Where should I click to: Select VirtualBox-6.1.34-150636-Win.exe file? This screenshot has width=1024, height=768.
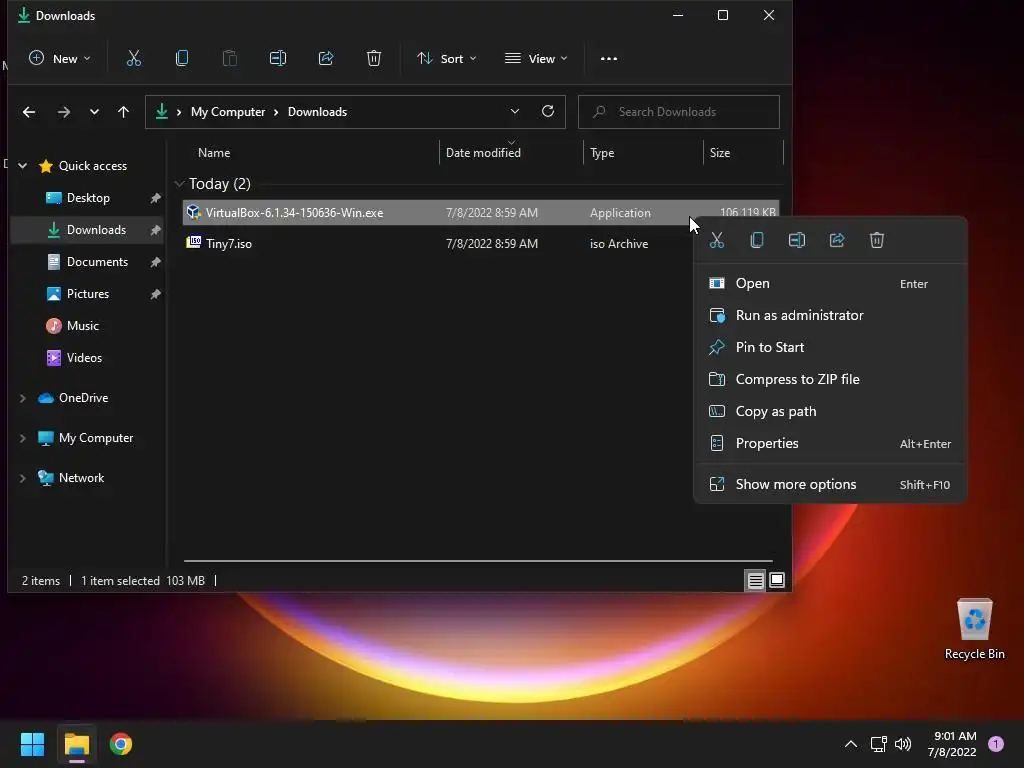480,213
